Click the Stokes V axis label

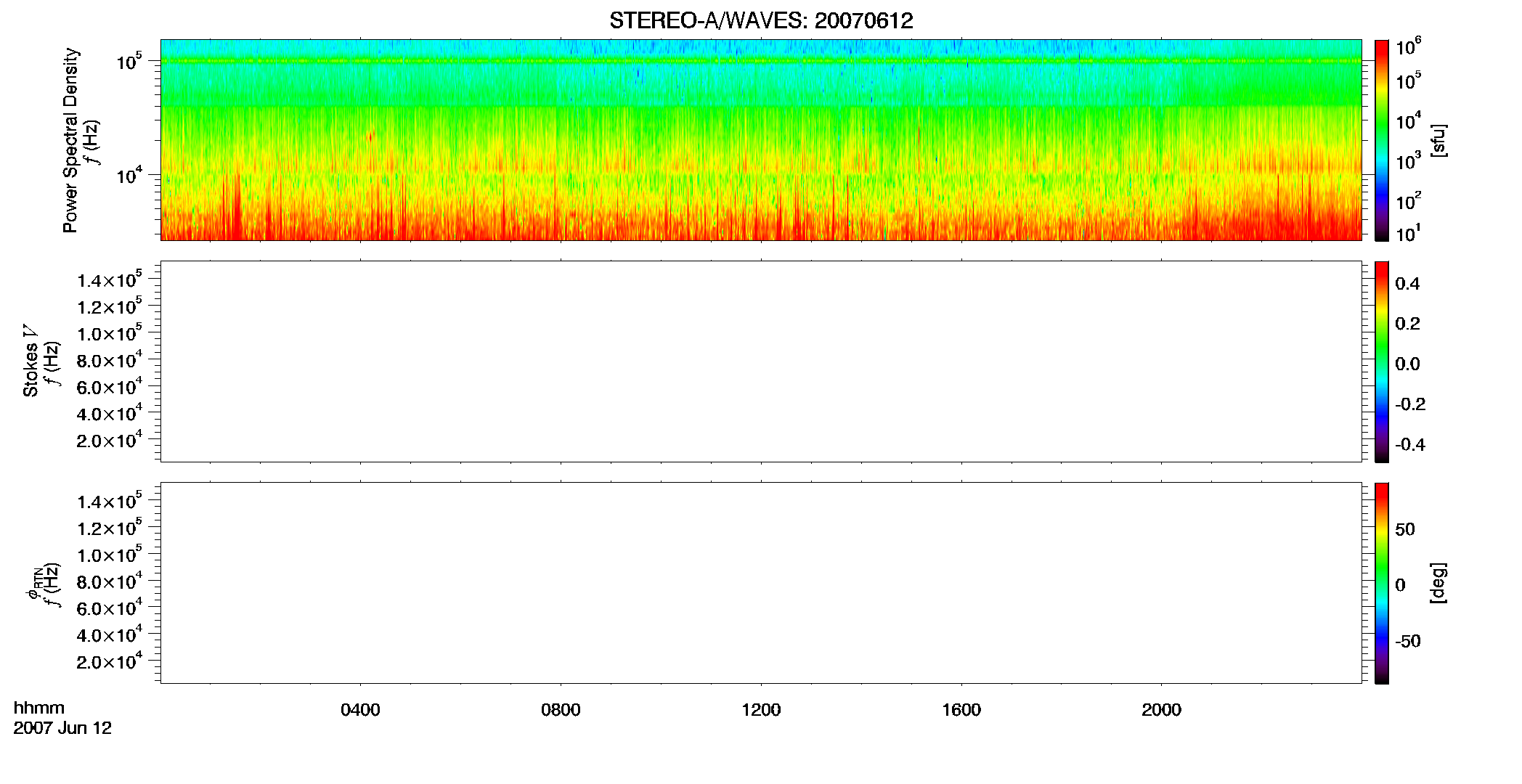pyautogui.click(x=30, y=362)
